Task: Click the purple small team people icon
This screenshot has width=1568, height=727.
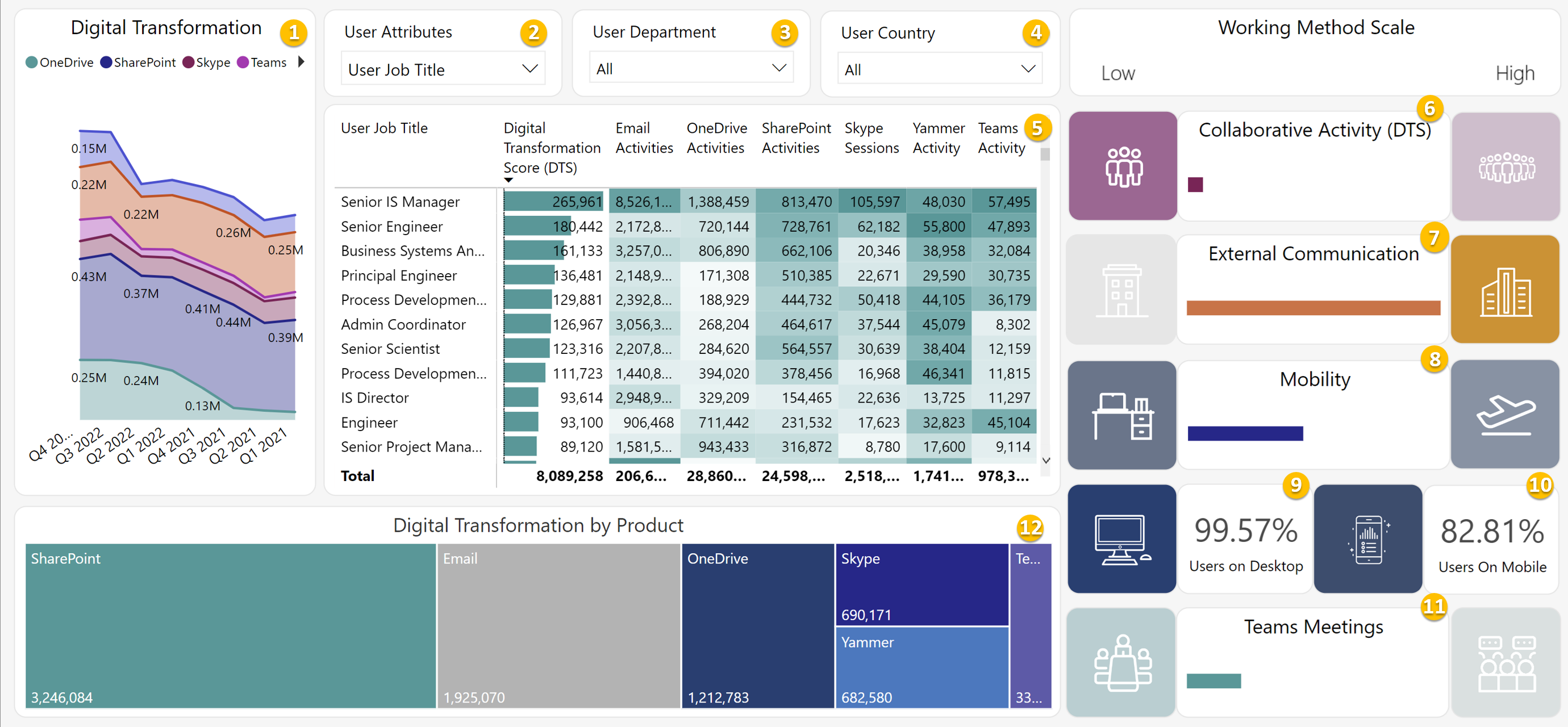Action: [1123, 165]
